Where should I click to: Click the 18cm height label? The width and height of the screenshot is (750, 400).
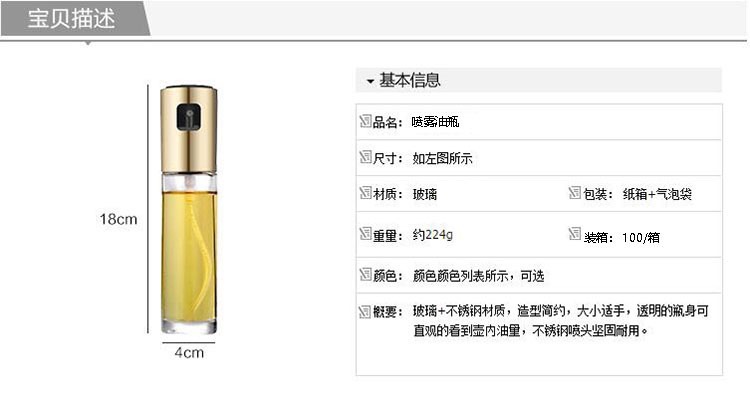(x=118, y=219)
